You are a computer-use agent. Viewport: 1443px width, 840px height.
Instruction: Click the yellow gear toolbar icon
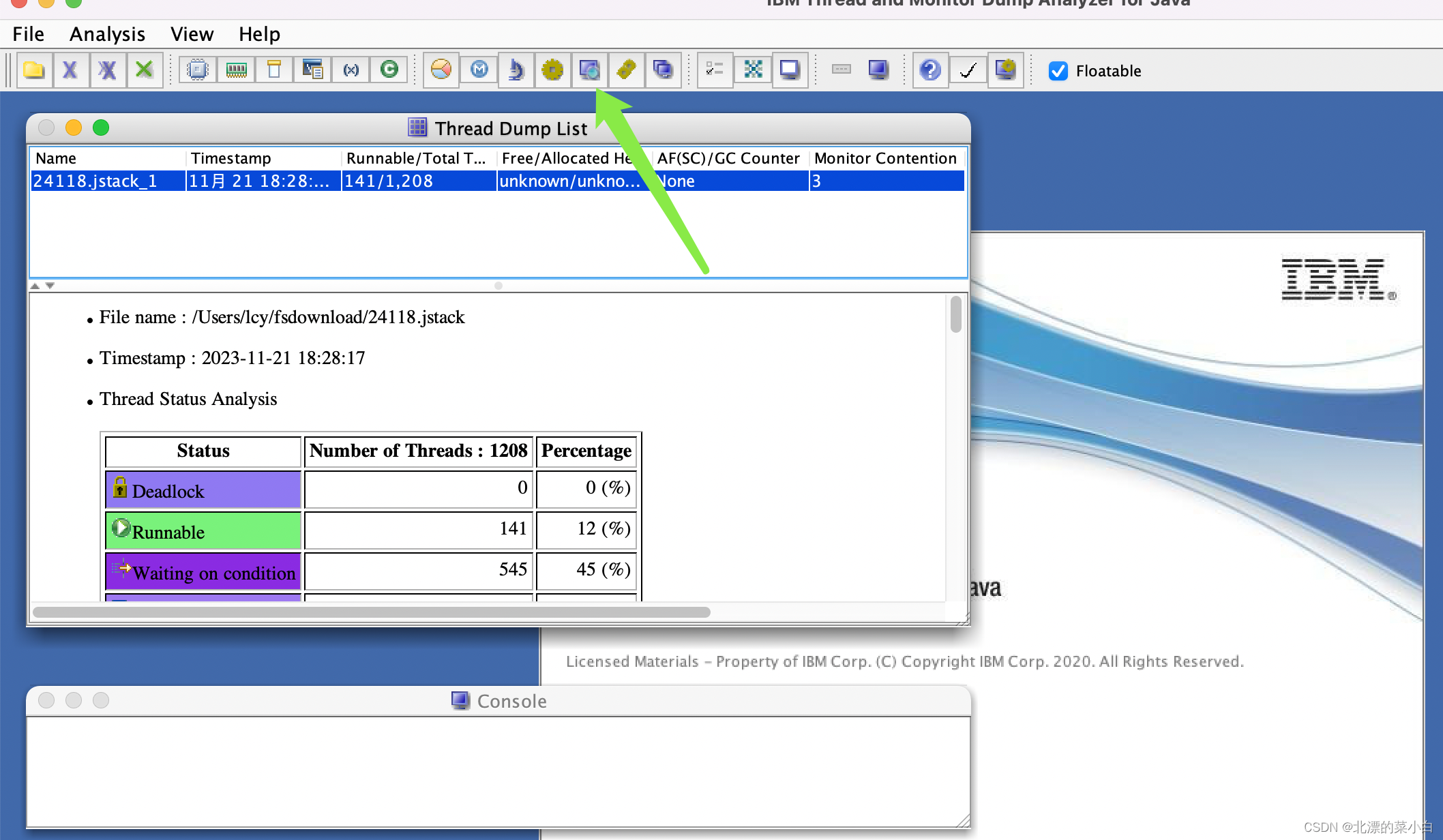point(552,70)
